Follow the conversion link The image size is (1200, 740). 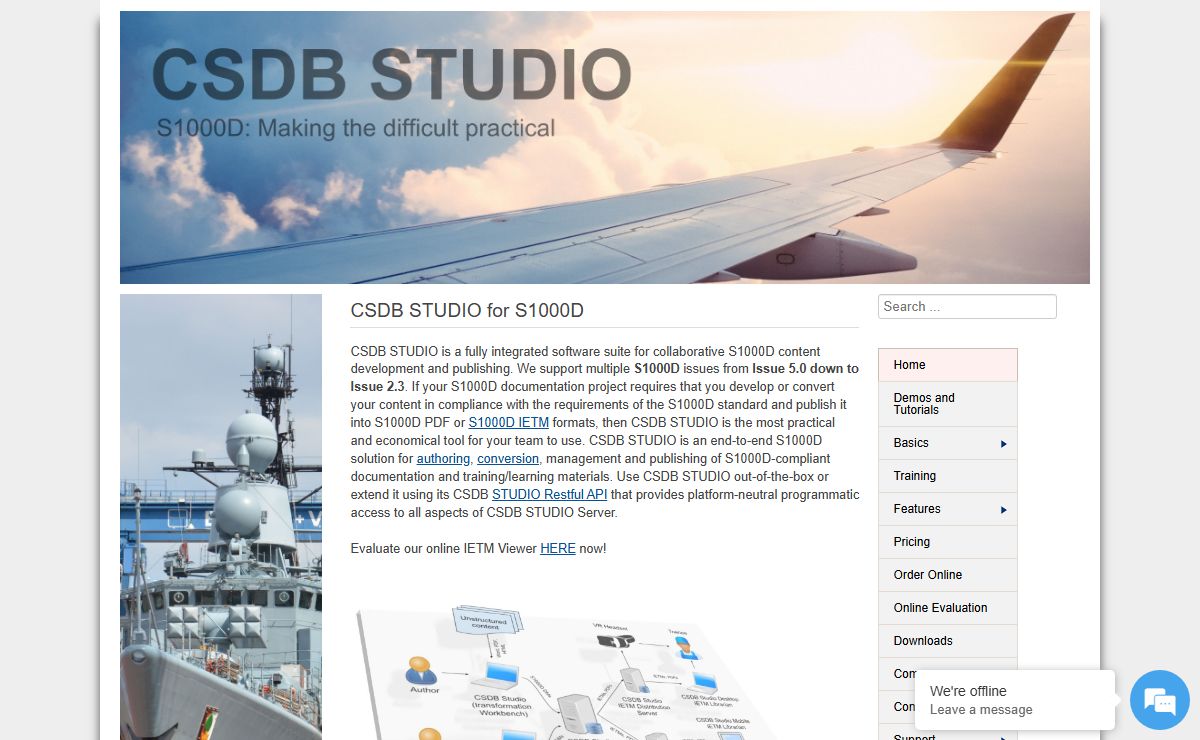point(508,459)
